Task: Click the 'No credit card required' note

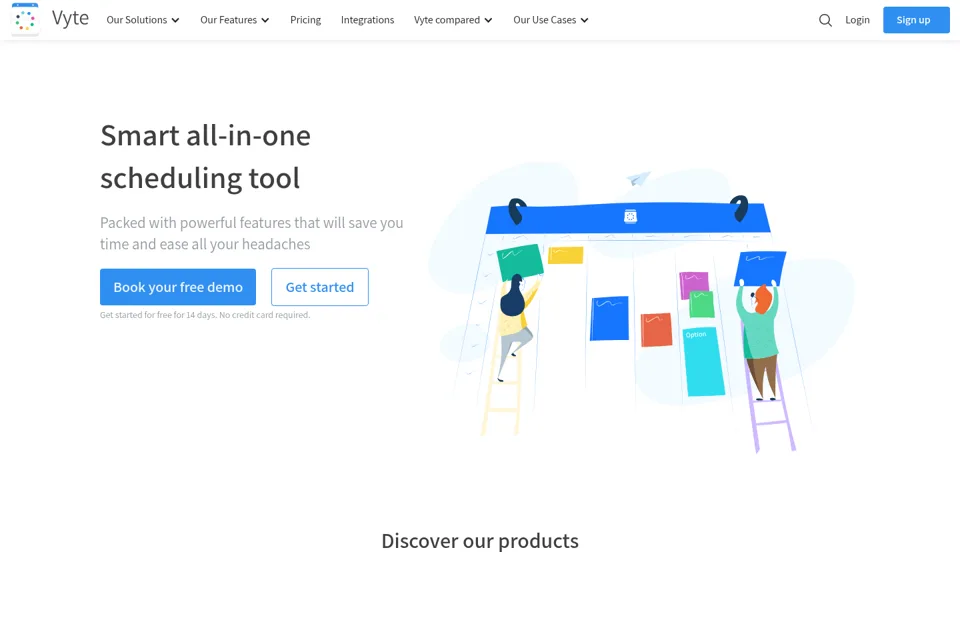Action: point(264,315)
